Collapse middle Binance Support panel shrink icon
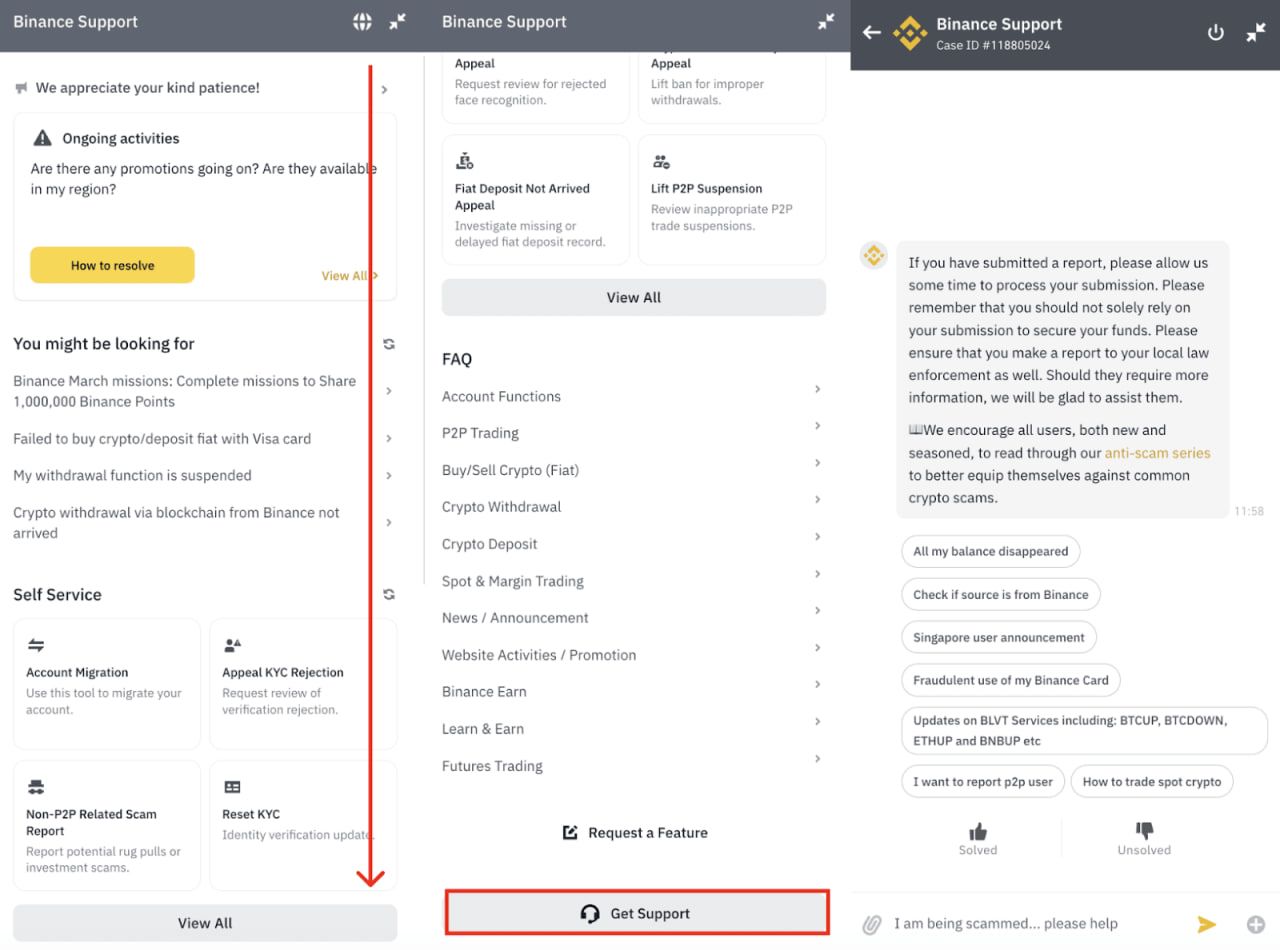The height and width of the screenshot is (950, 1280). point(826,22)
